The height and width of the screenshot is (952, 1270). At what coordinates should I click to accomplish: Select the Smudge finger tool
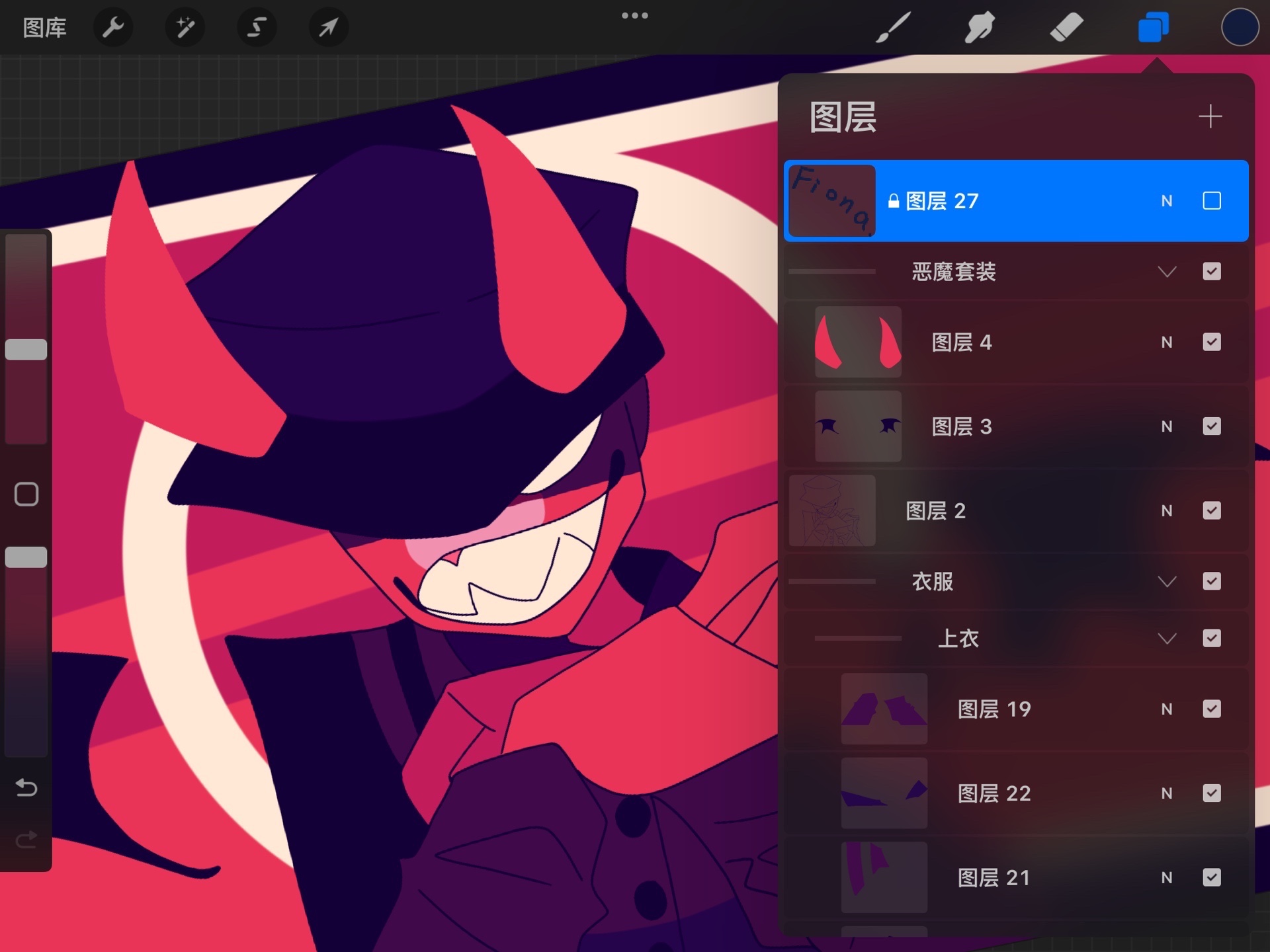980,28
